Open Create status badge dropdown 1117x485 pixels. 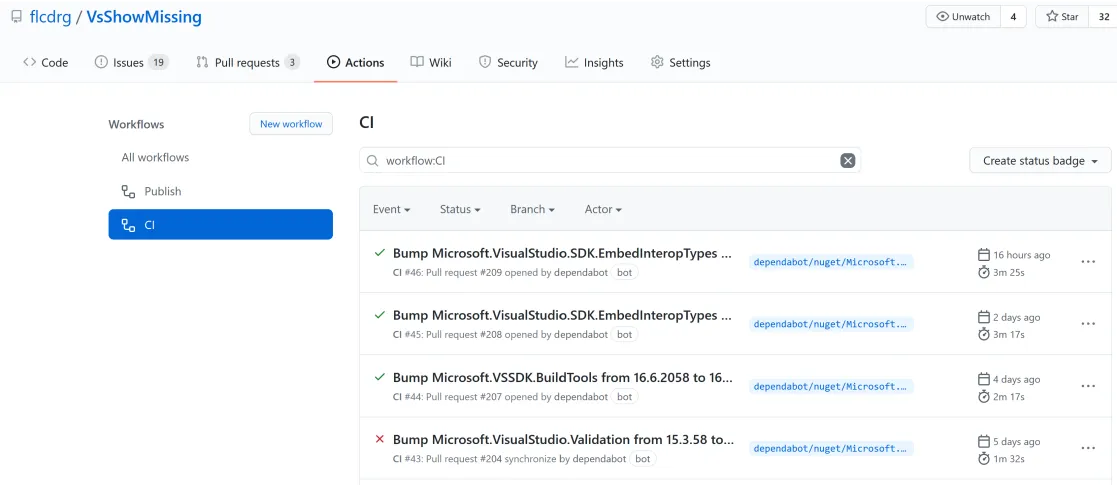[1040, 161]
